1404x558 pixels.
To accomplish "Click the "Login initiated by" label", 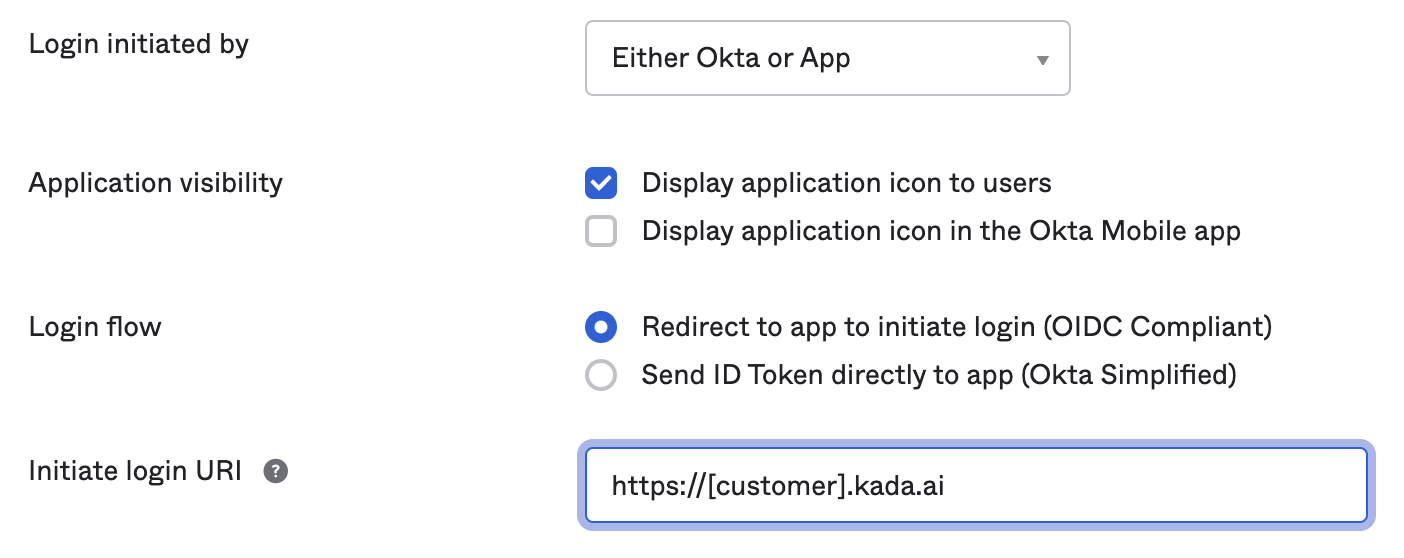I will (x=139, y=45).
